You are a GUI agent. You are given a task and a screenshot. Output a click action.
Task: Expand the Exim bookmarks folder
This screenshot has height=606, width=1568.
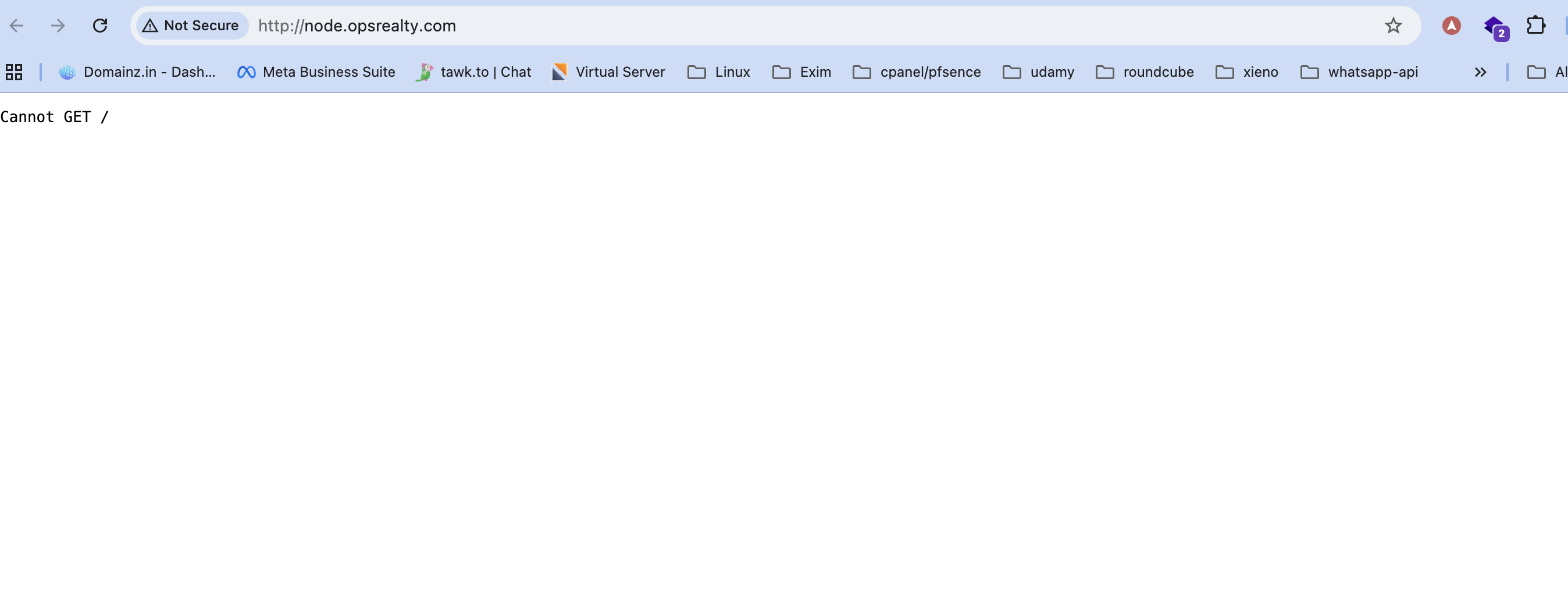[801, 72]
